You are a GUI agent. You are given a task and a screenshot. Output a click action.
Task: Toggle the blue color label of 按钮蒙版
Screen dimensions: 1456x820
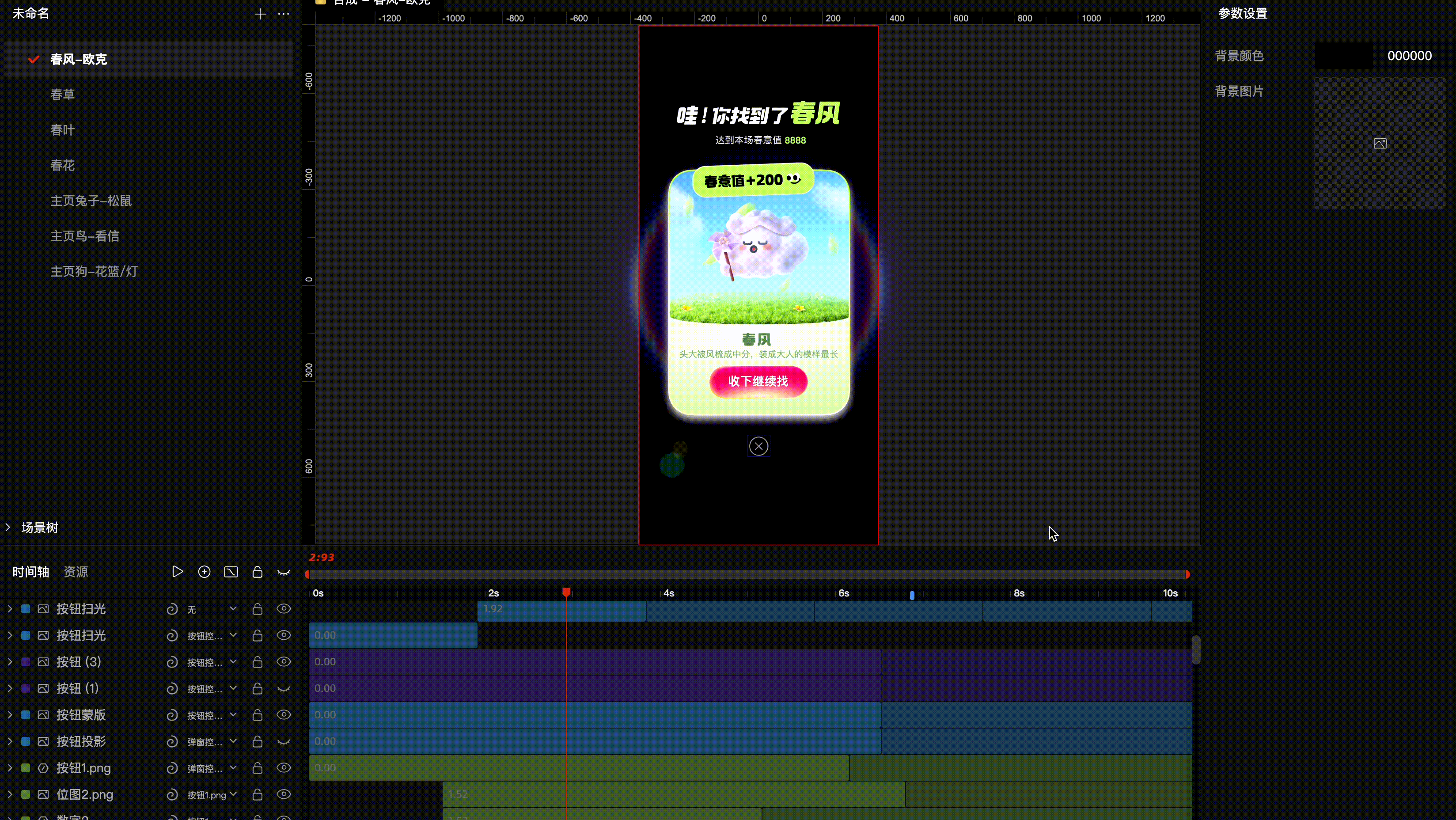coord(26,715)
